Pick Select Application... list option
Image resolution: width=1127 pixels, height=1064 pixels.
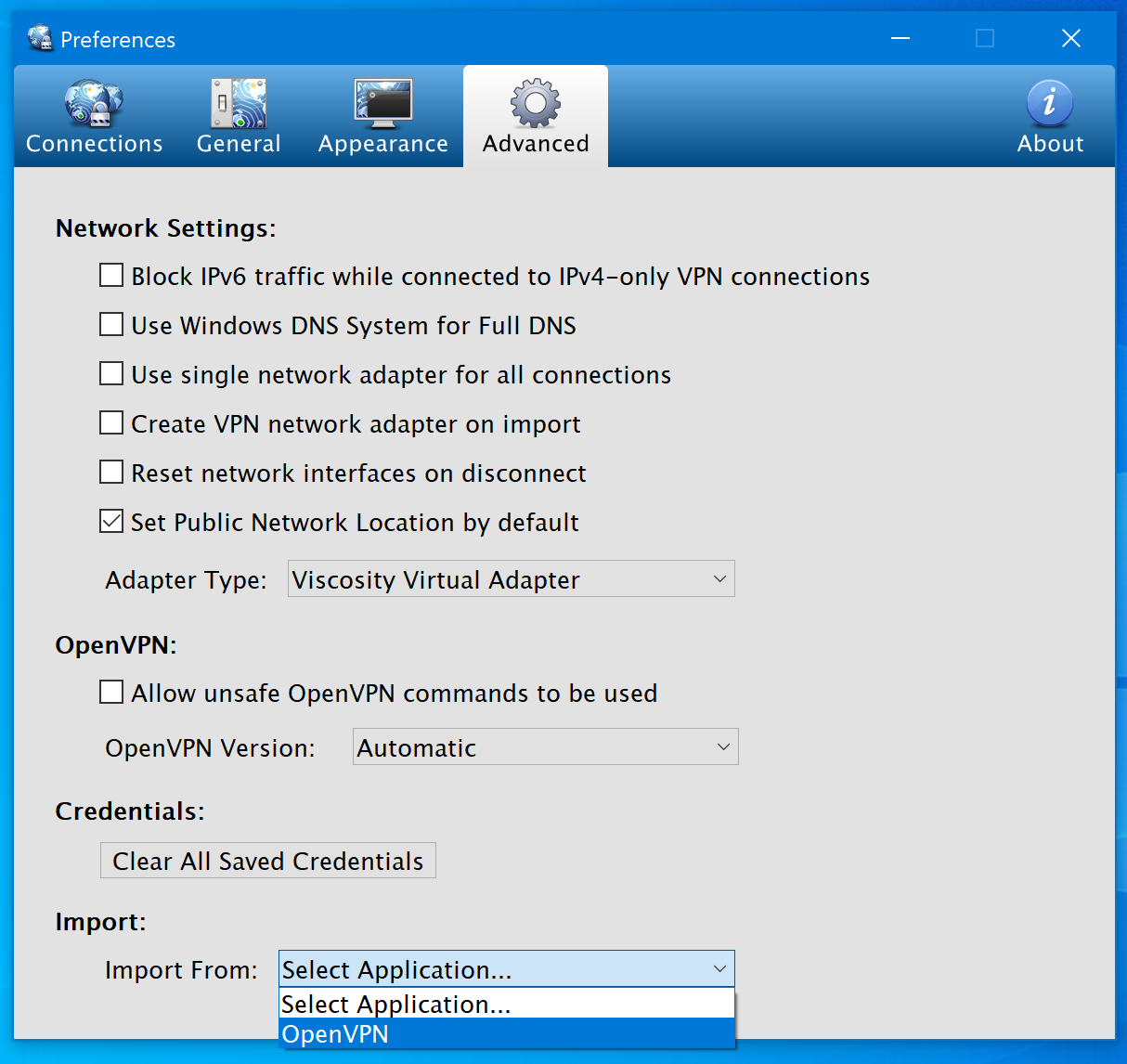click(507, 1004)
